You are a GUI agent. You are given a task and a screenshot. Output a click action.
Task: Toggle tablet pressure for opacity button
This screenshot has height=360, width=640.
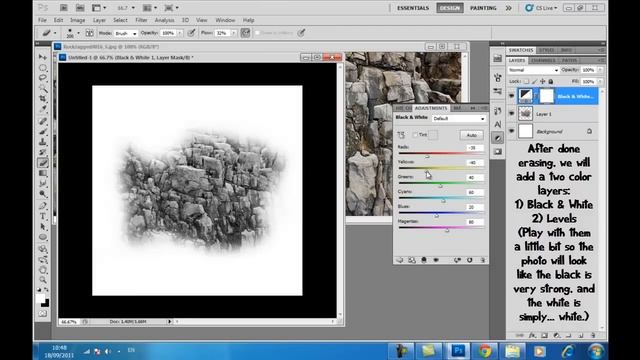coord(191,33)
